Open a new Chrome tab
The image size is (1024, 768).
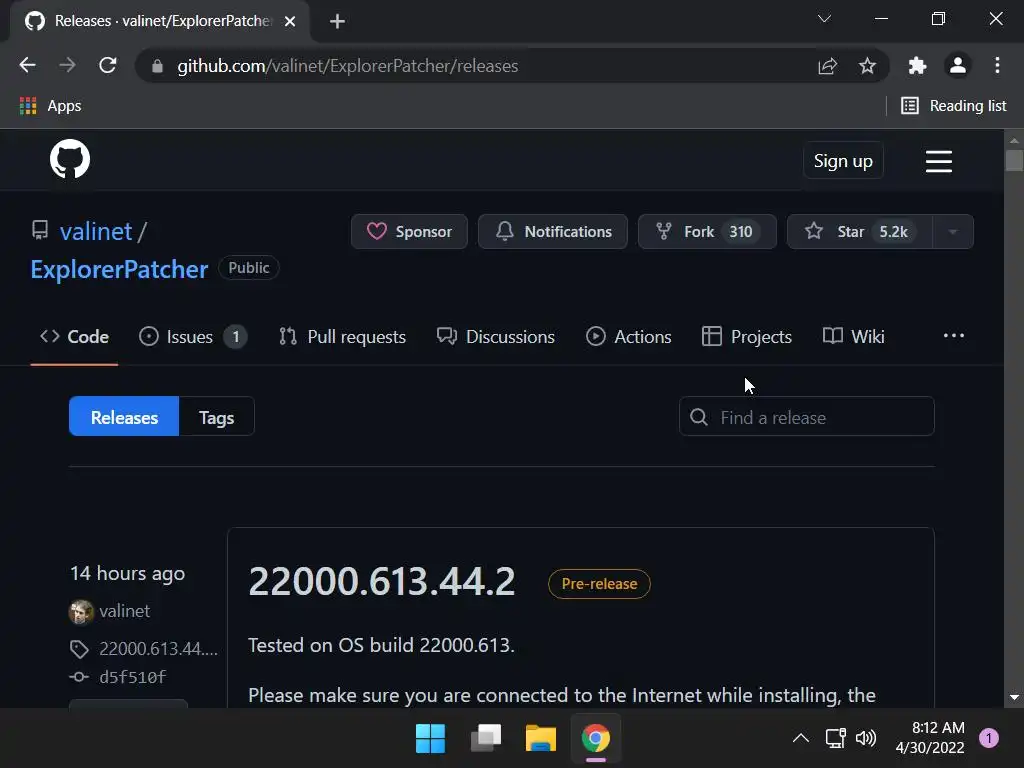pos(337,22)
